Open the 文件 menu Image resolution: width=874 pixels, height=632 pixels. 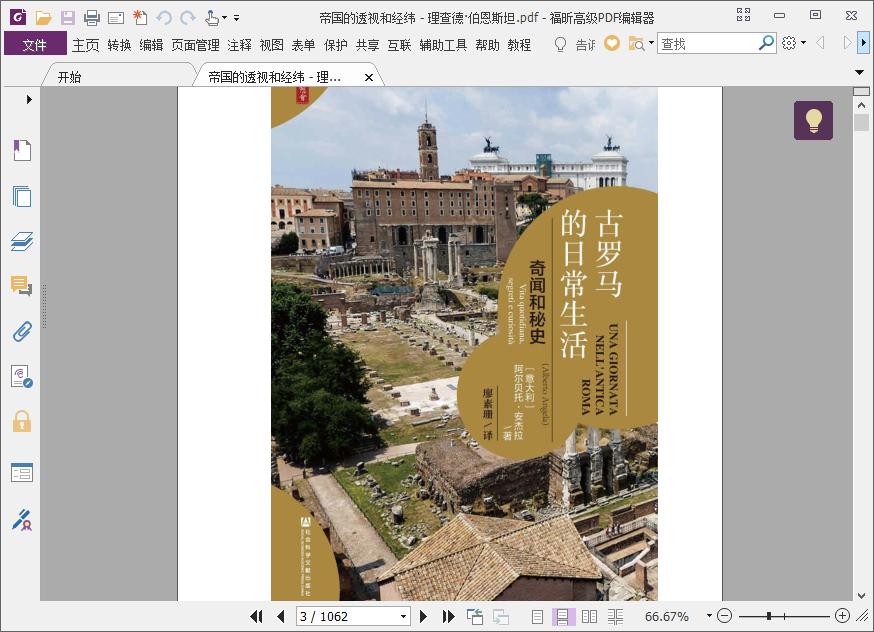pos(35,44)
